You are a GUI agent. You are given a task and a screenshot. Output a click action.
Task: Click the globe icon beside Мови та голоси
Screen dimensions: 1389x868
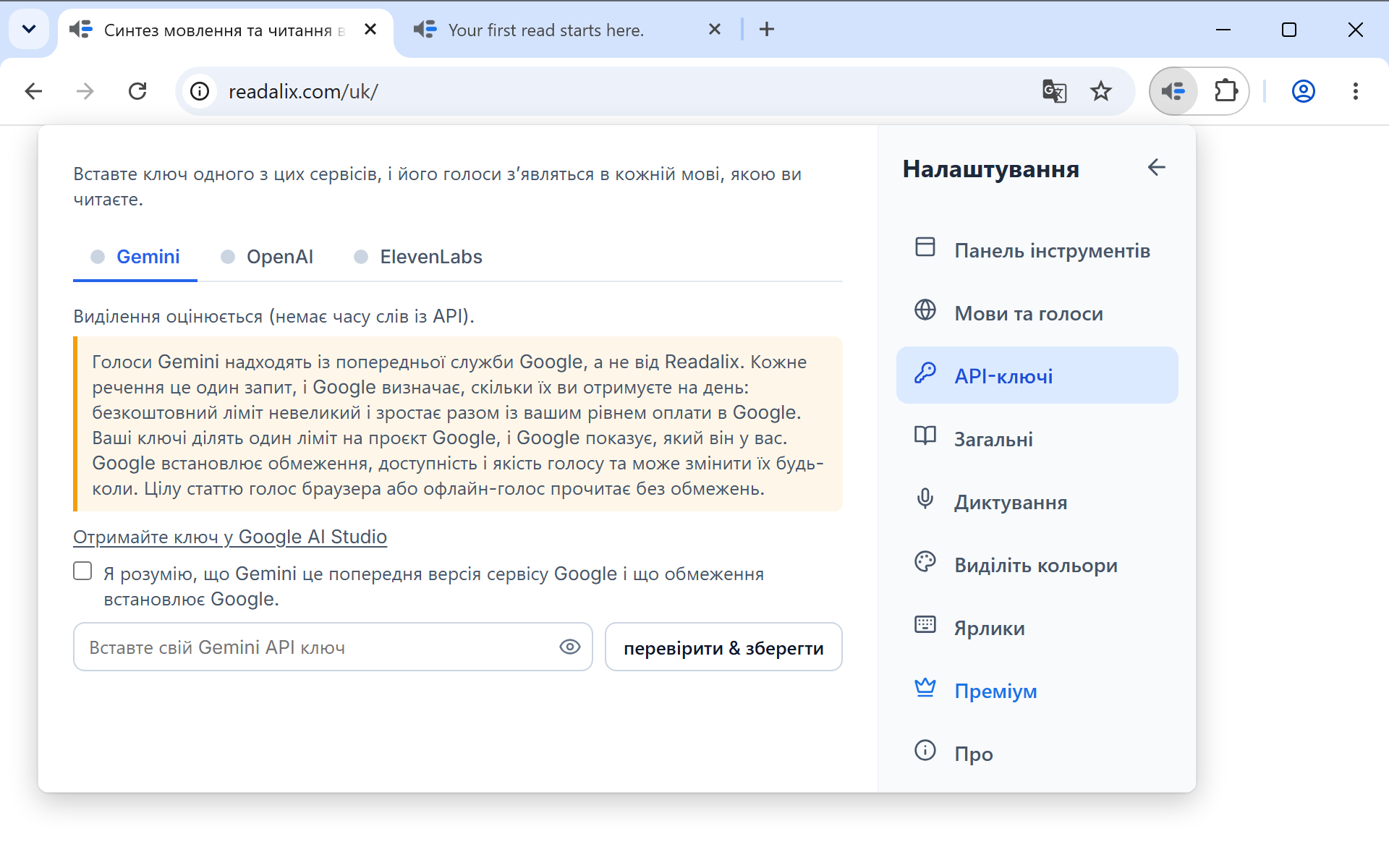[925, 310]
